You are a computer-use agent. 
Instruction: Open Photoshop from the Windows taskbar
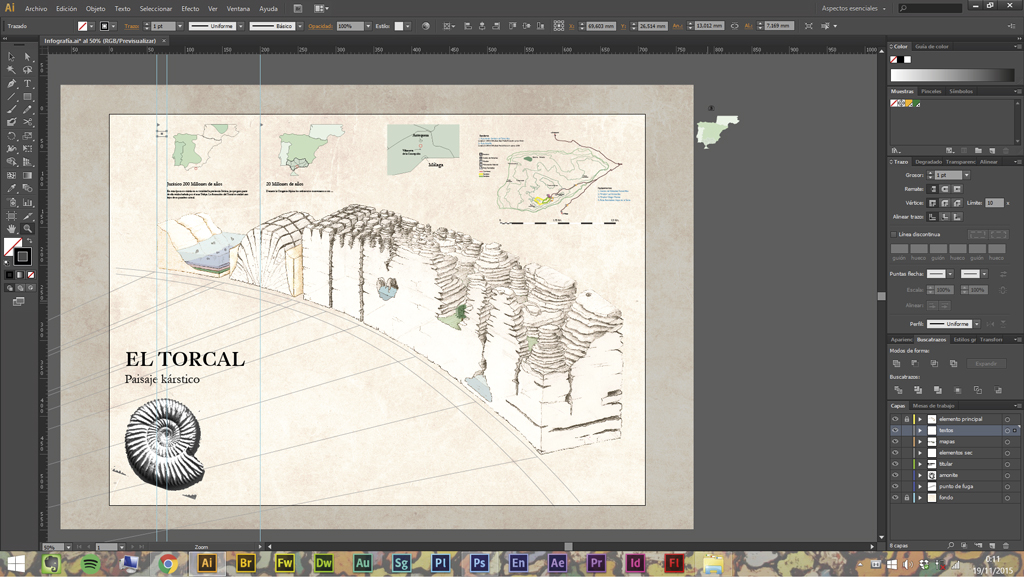[479, 564]
